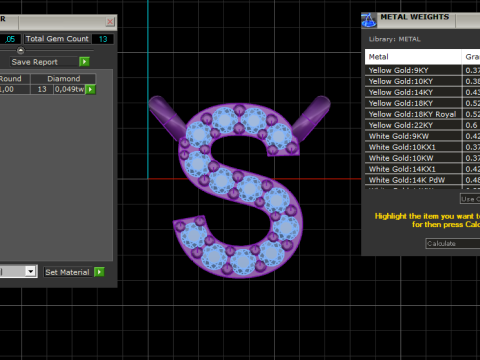480x360 pixels.
Task: Click the Metal Weights panel icon
Action: pos(369,20)
